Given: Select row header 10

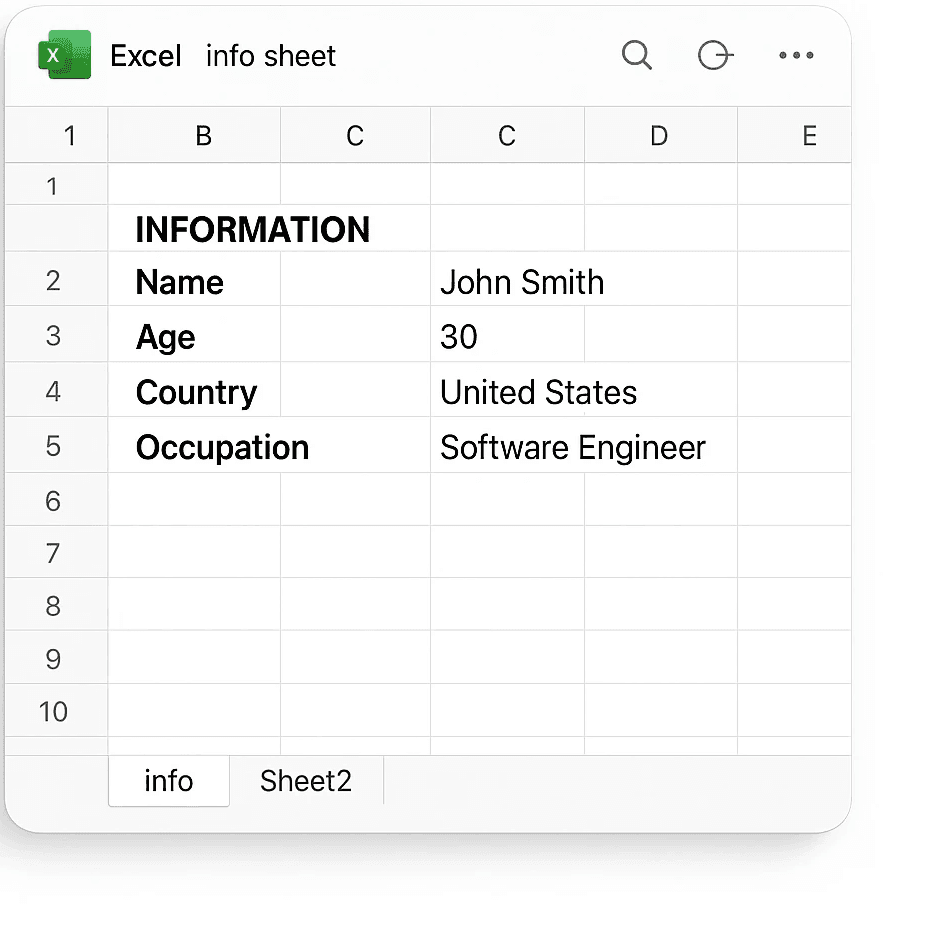Looking at the screenshot, I should (x=55, y=711).
